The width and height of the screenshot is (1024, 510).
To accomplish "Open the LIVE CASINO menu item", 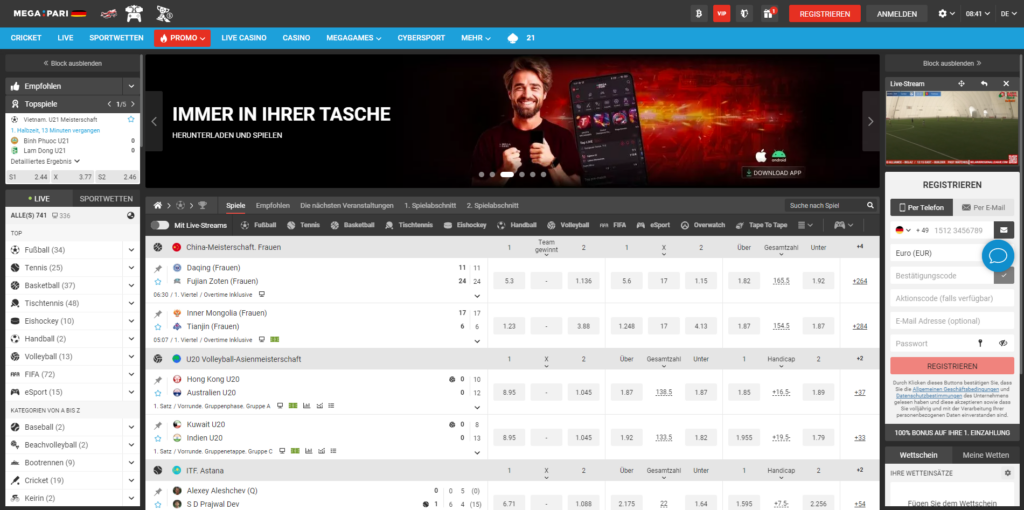I will point(244,38).
